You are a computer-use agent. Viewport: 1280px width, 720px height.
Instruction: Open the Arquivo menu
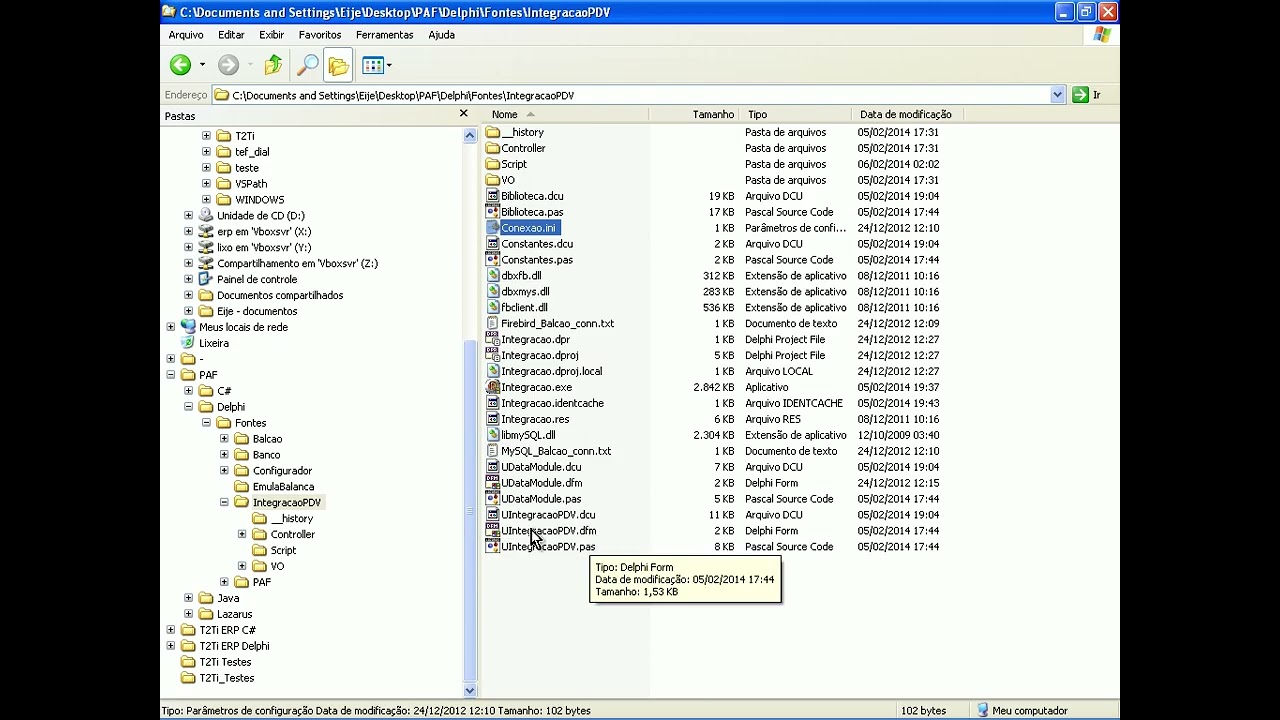tap(186, 35)
